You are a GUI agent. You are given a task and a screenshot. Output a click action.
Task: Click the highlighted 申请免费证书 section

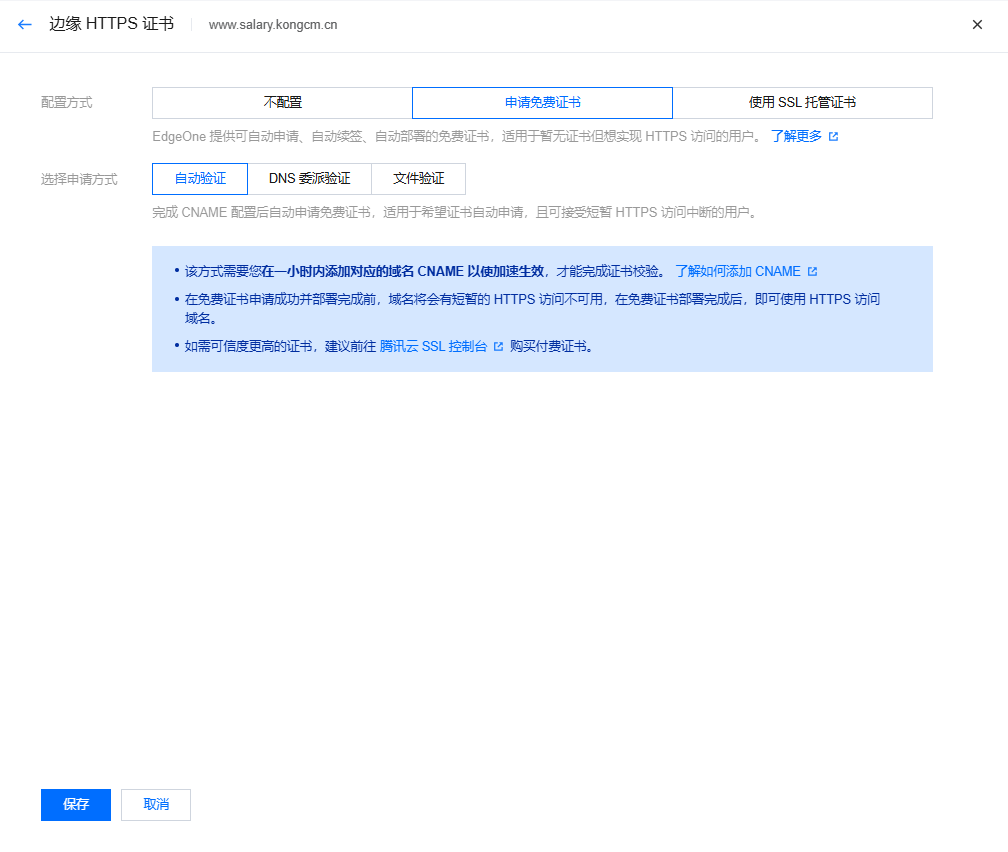click(542, 102)
